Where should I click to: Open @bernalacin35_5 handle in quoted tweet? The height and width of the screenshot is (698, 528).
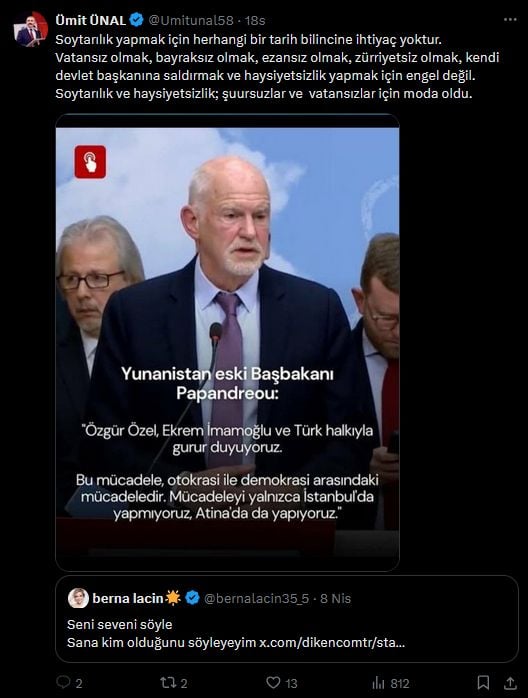[256, 599]
